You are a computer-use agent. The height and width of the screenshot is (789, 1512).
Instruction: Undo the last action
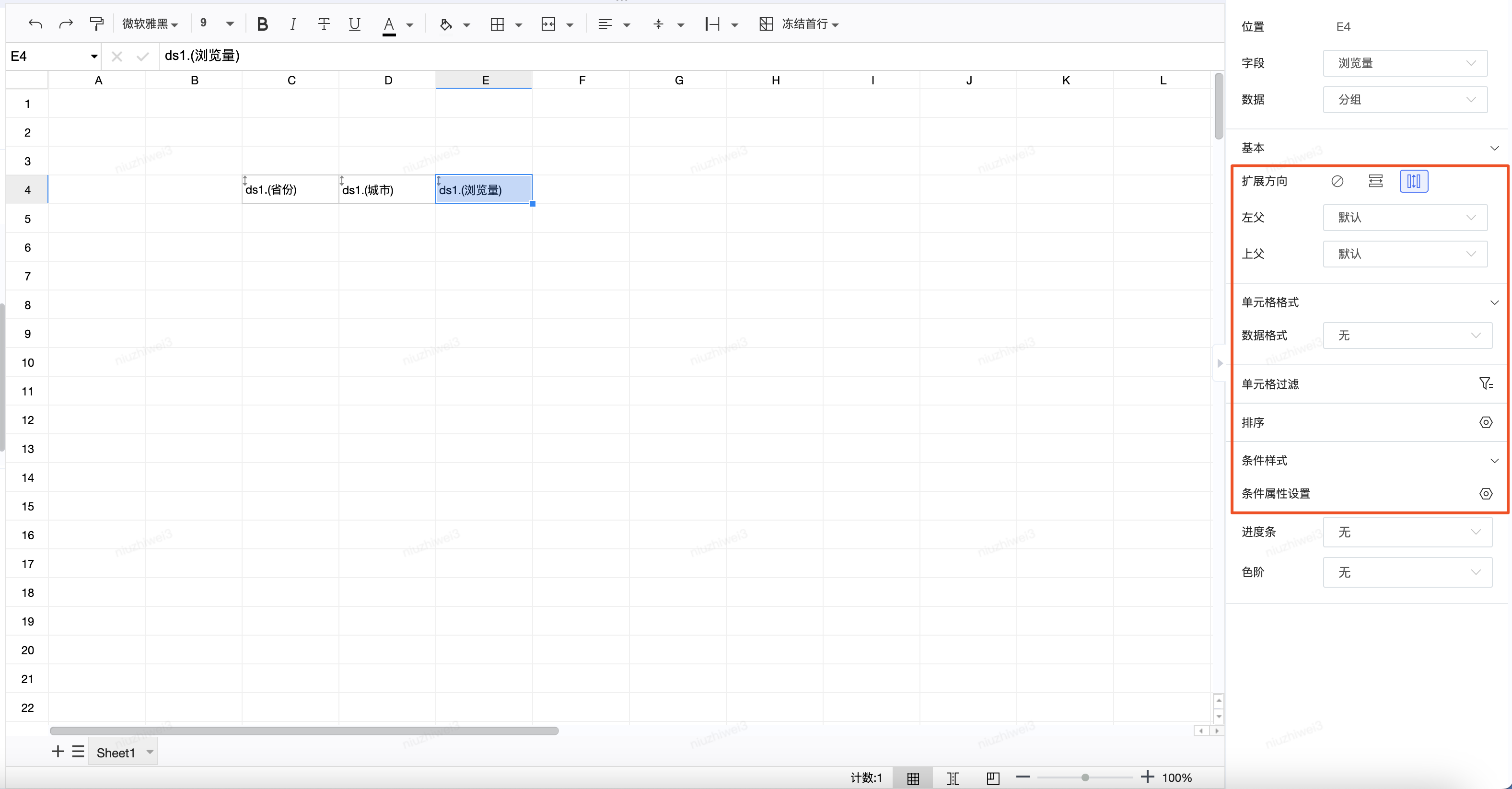pos(36,24)
